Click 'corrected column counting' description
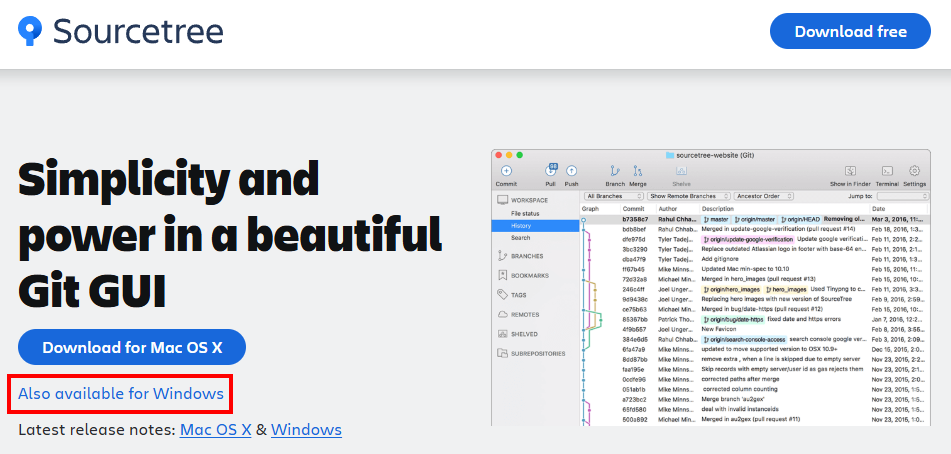 tap(740, 389)
